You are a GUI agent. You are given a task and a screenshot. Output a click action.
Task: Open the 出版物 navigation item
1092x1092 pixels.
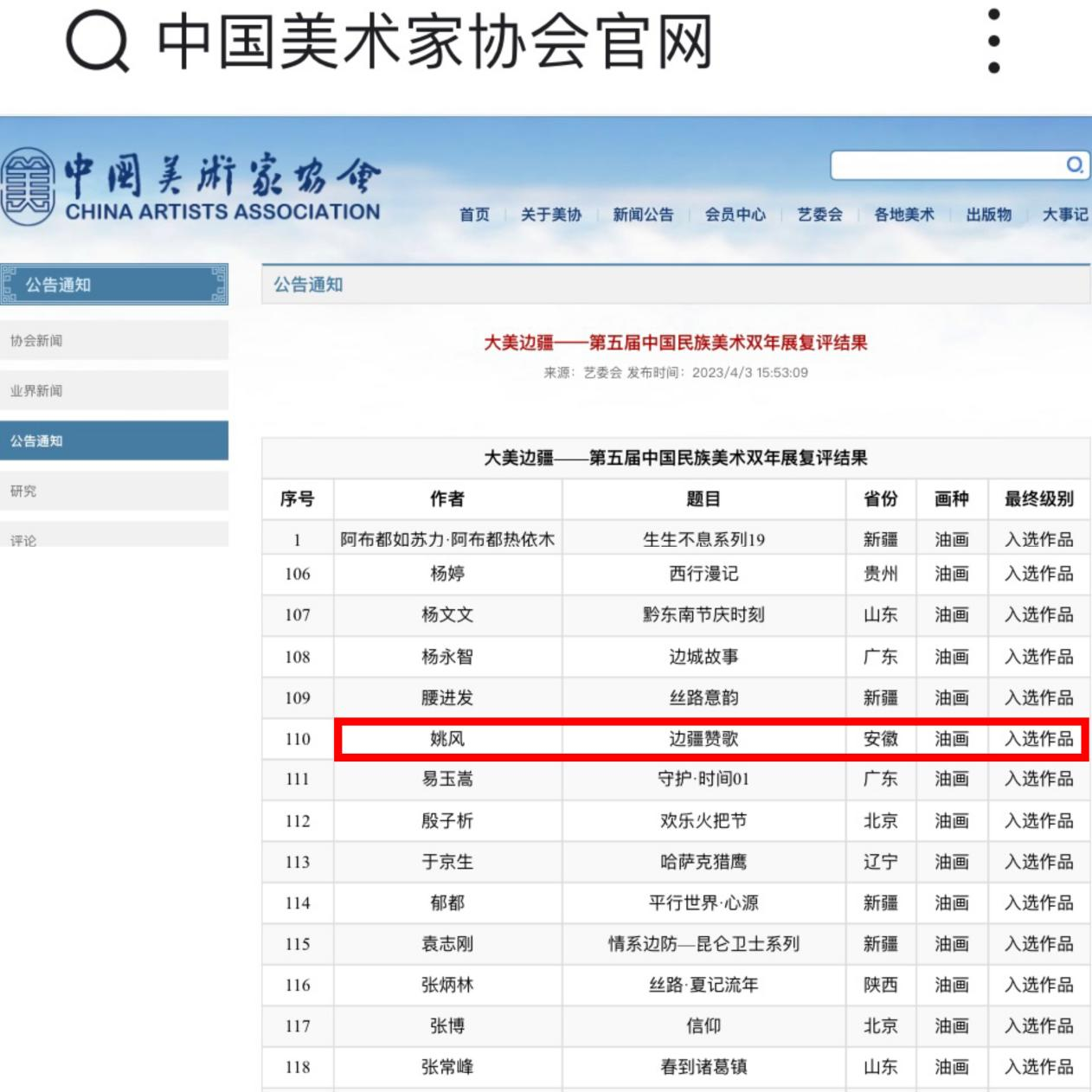988,215
